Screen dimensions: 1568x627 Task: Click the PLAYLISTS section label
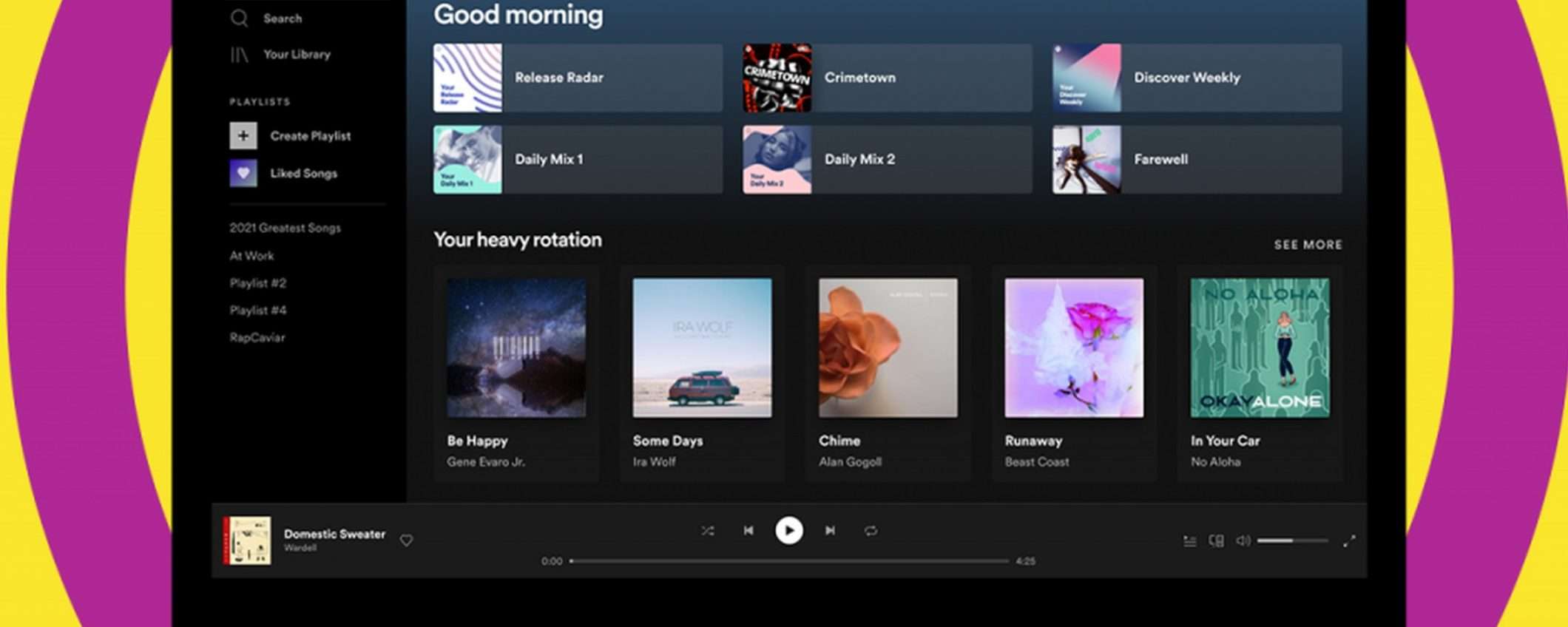[260, 102]
